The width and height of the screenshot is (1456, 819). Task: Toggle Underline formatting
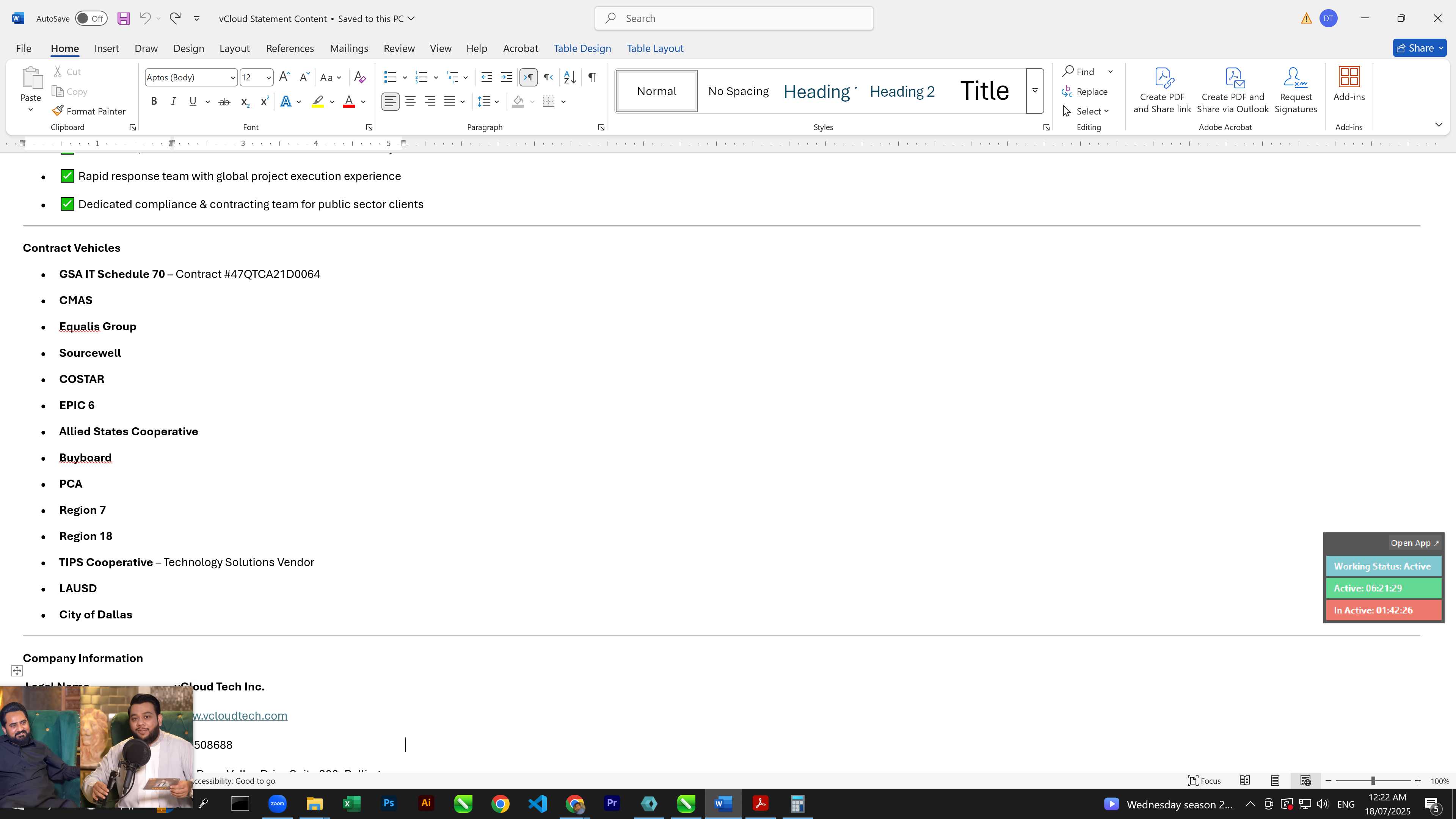coord(193,102)
